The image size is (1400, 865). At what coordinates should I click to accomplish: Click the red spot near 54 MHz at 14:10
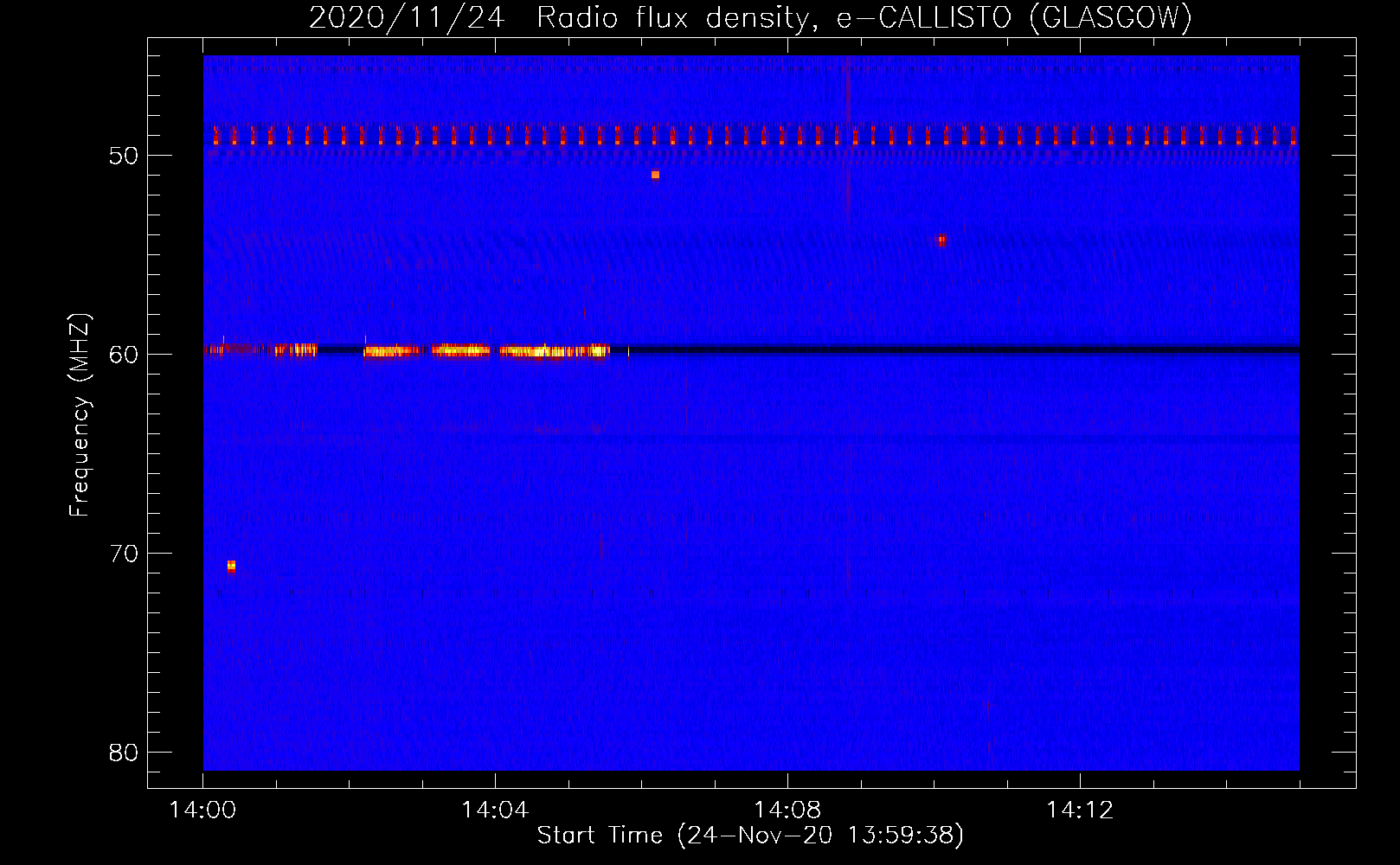click(941, 240)
